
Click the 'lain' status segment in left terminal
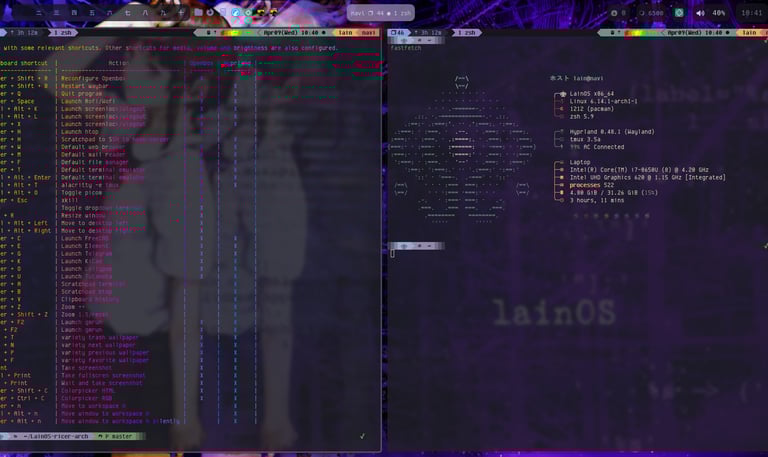click(345, 33)
